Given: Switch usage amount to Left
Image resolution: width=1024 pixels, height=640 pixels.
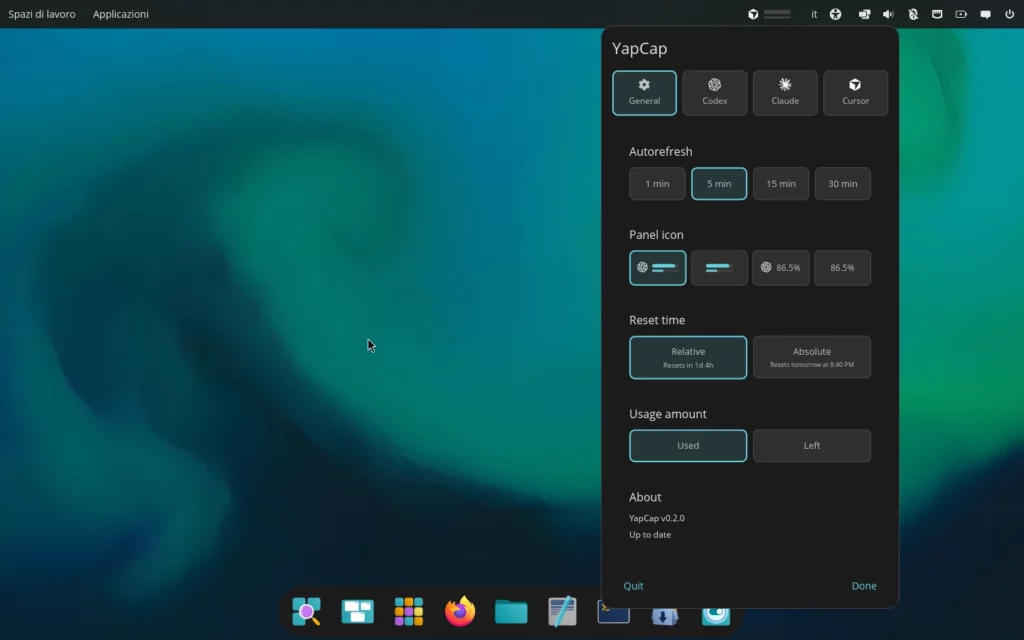Looking at the screenshot, I should 811,446.
